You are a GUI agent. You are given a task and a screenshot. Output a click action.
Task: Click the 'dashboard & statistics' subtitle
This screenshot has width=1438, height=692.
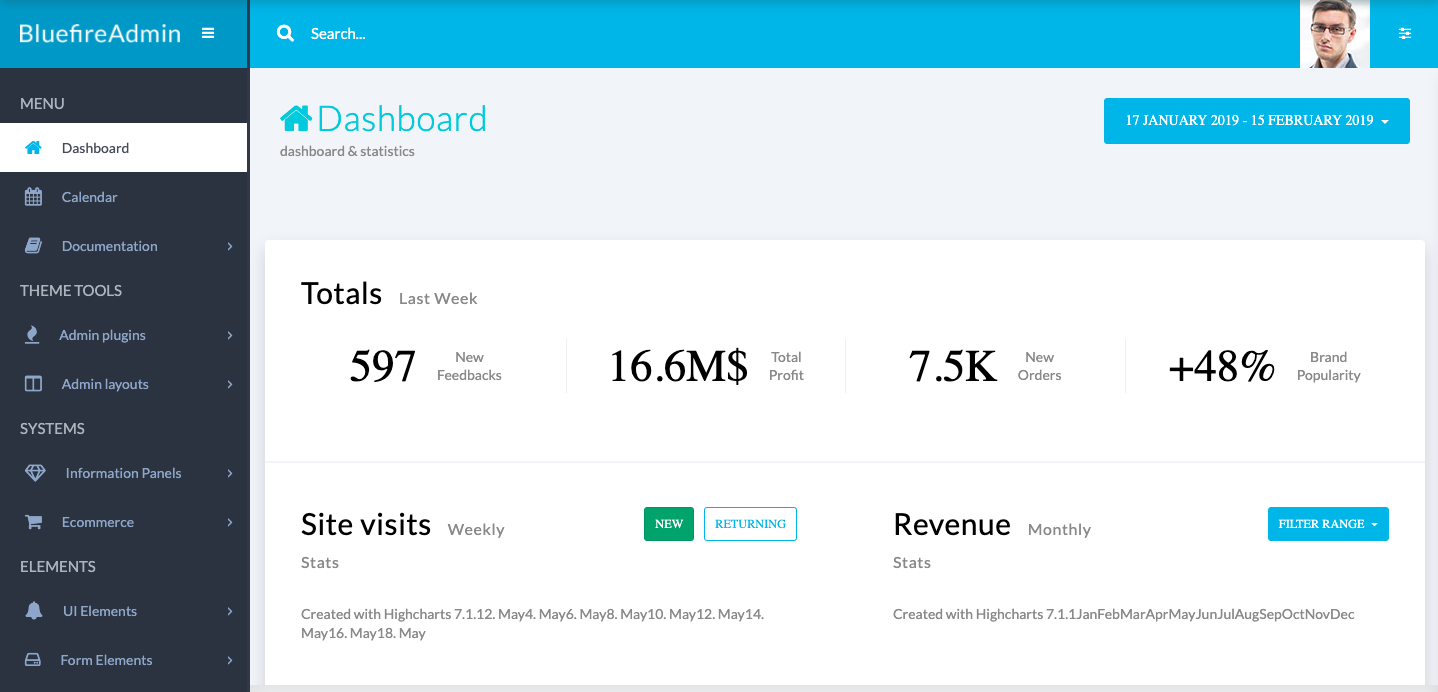coord(347,152)
